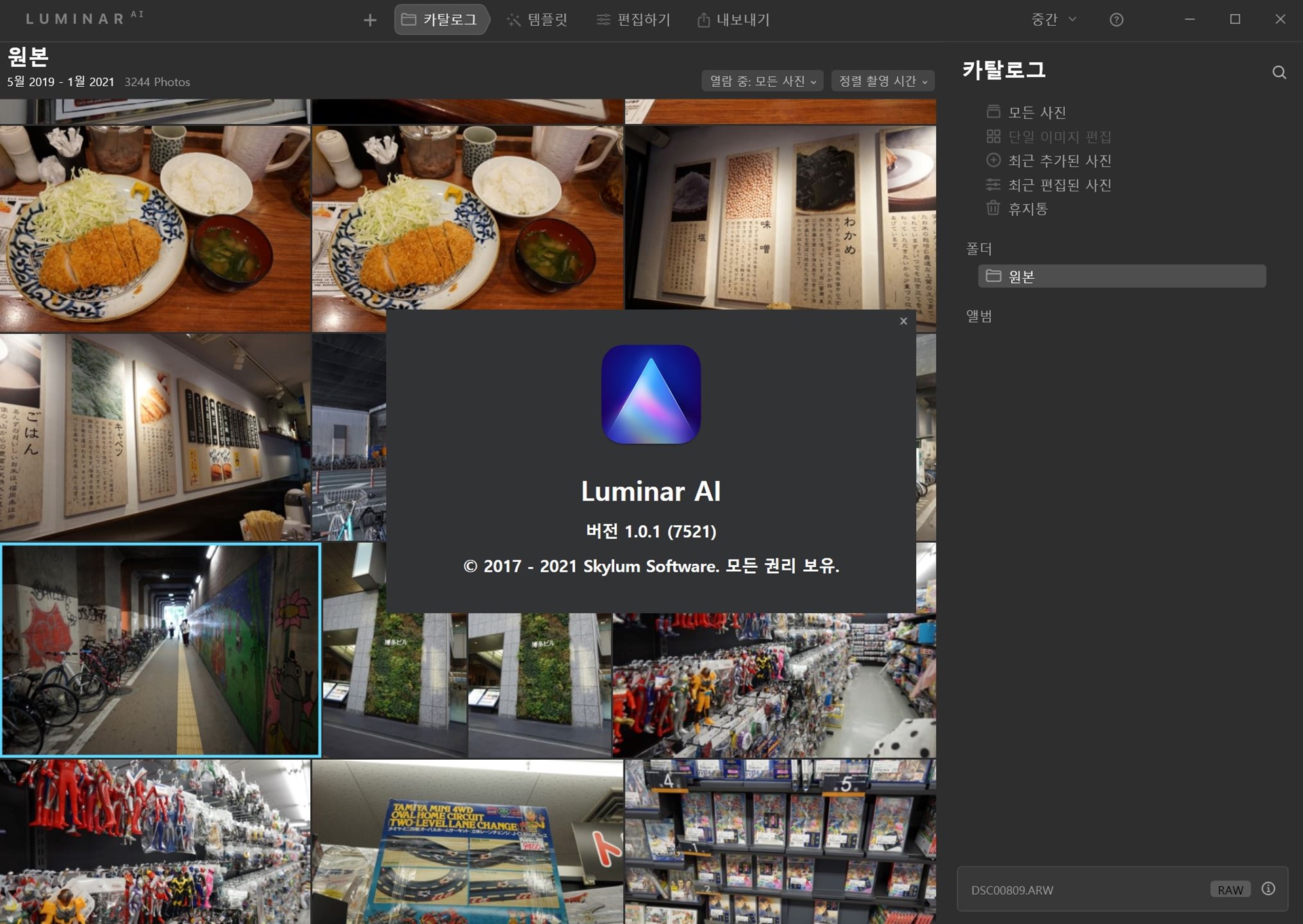This screenshot has width=1303, height=924.
Task: Click the 카탈로그 heading in the right panel
Action: (1004, 70)
